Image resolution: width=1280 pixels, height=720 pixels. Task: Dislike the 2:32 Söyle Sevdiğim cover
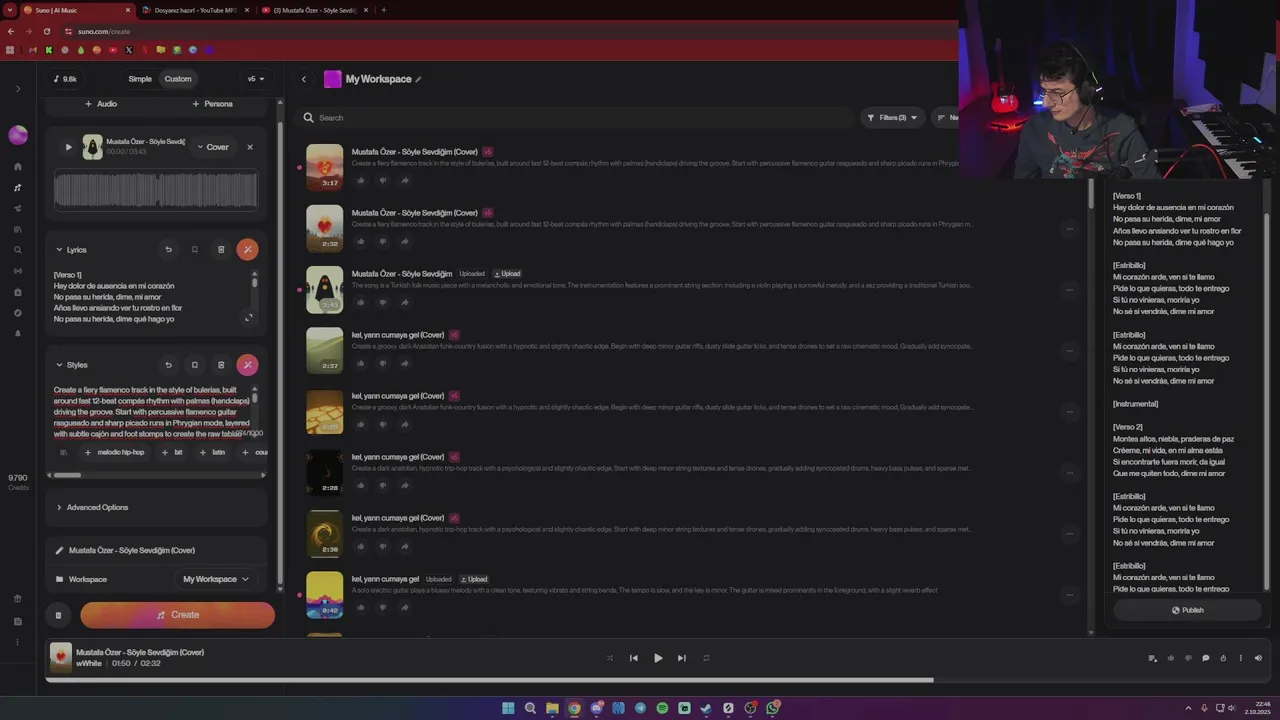click(383, 241)
